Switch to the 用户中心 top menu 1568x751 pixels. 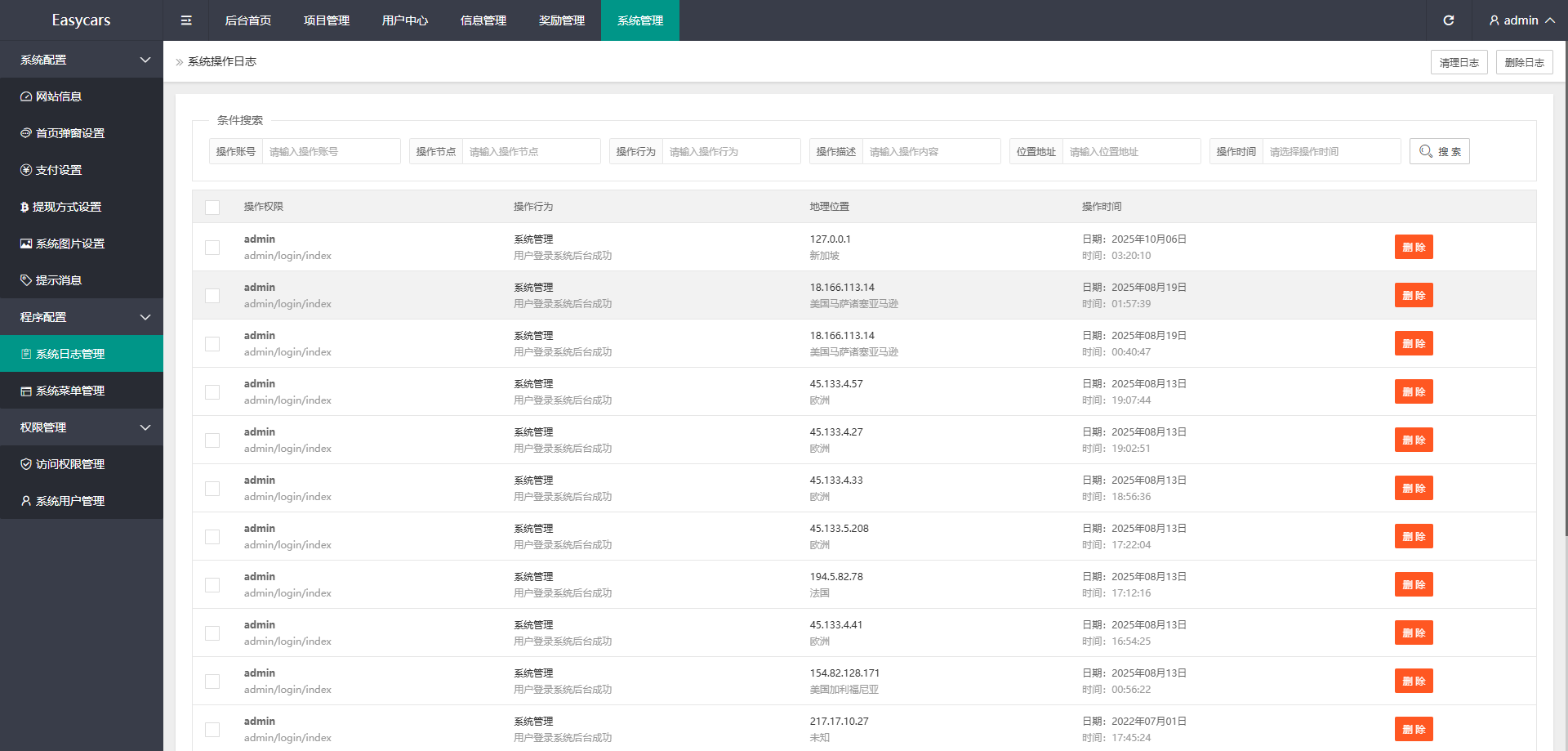click(404, 20)
